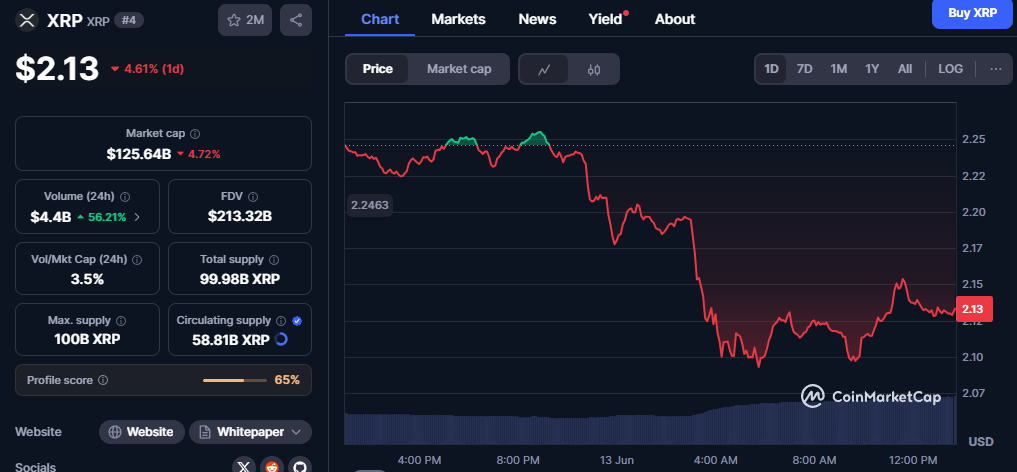The image size is (1017, 472).
Task: Click the 100B XRP max supply value
Action: [87, 339]
